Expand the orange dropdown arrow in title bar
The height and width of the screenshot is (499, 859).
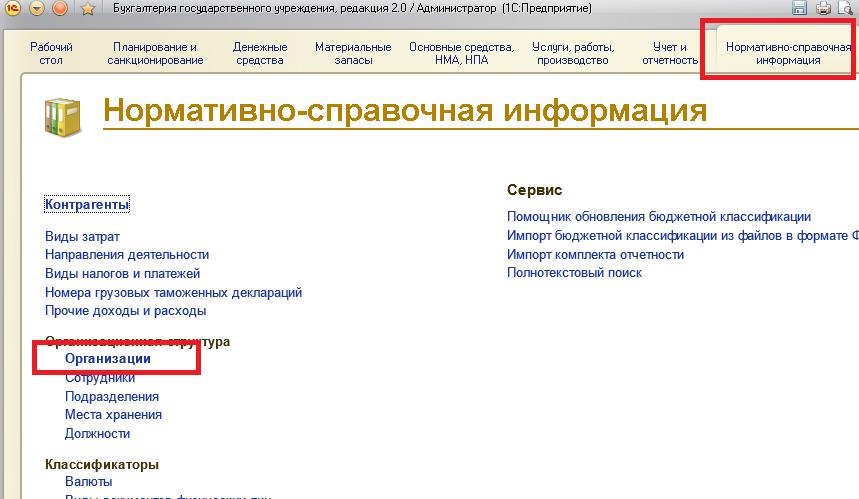point(37,8)
